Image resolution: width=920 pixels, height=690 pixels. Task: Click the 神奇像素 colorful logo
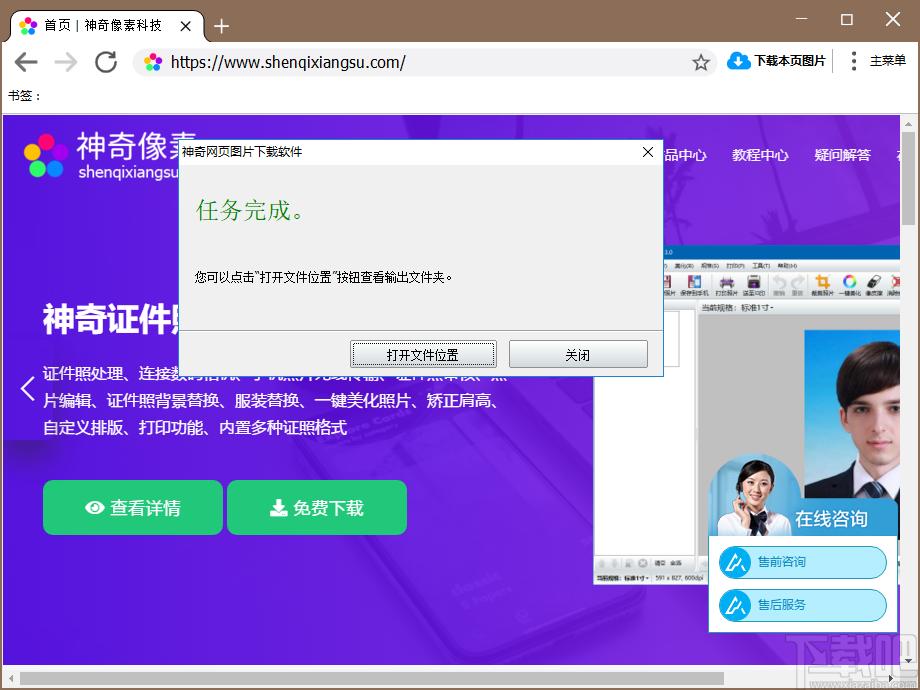click(x=46, y=155)
